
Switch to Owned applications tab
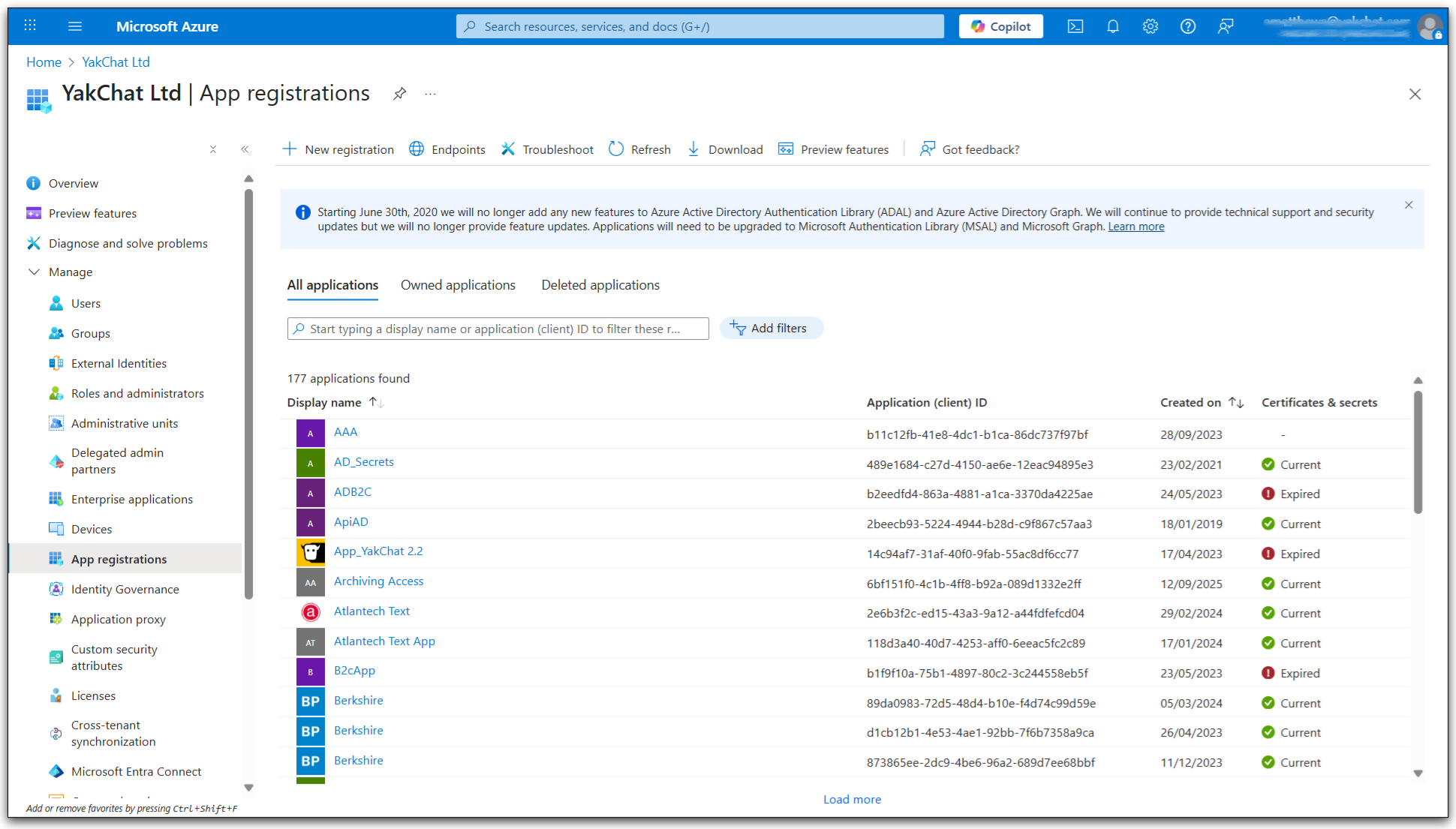pyautogui.click(x=458, y=285)
